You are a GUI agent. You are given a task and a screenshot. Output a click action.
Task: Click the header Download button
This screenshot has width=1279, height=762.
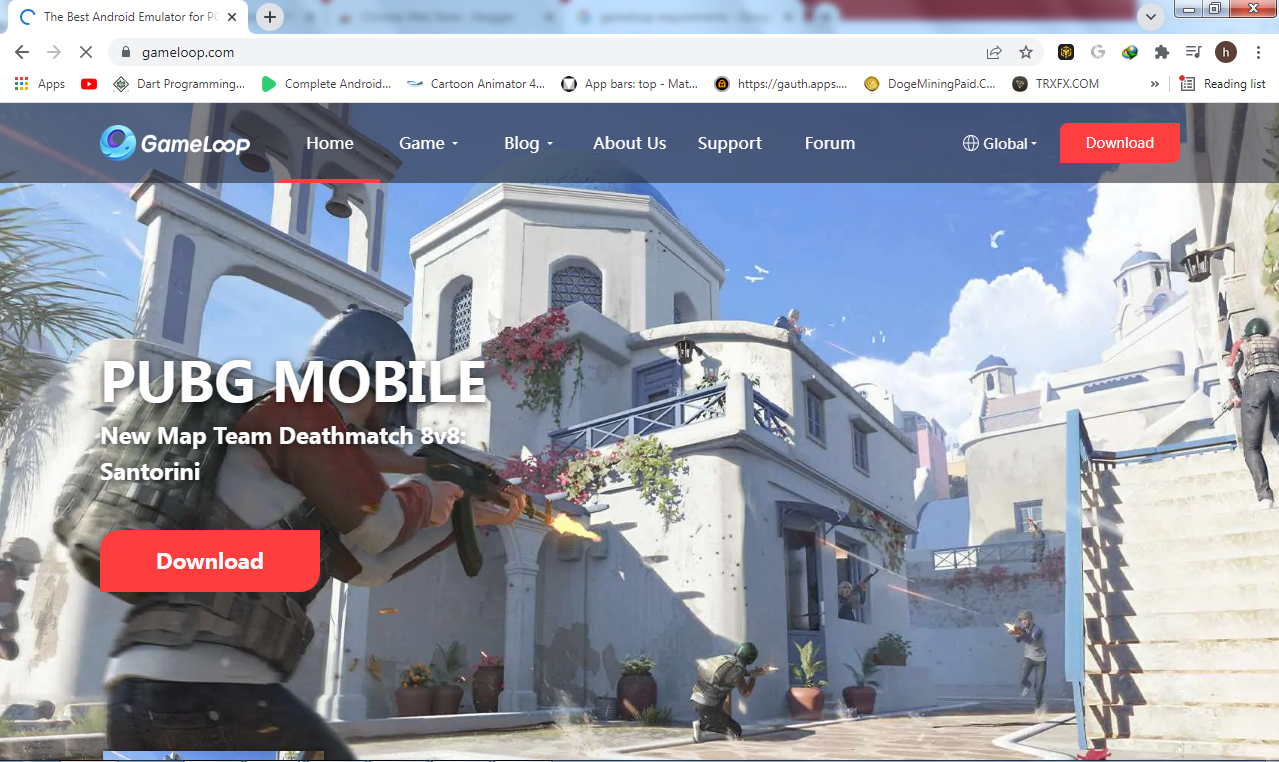tap(1119, 143)
